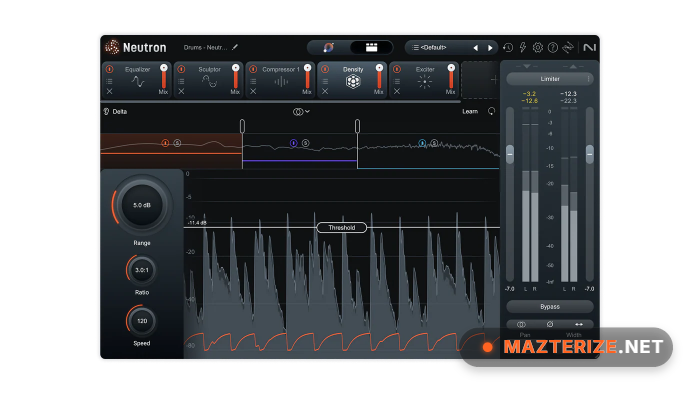Image resolution: width=700 pixels, height=394 pixels.
Task: Toggle the Equalizer module power
Action: [109, 69]
